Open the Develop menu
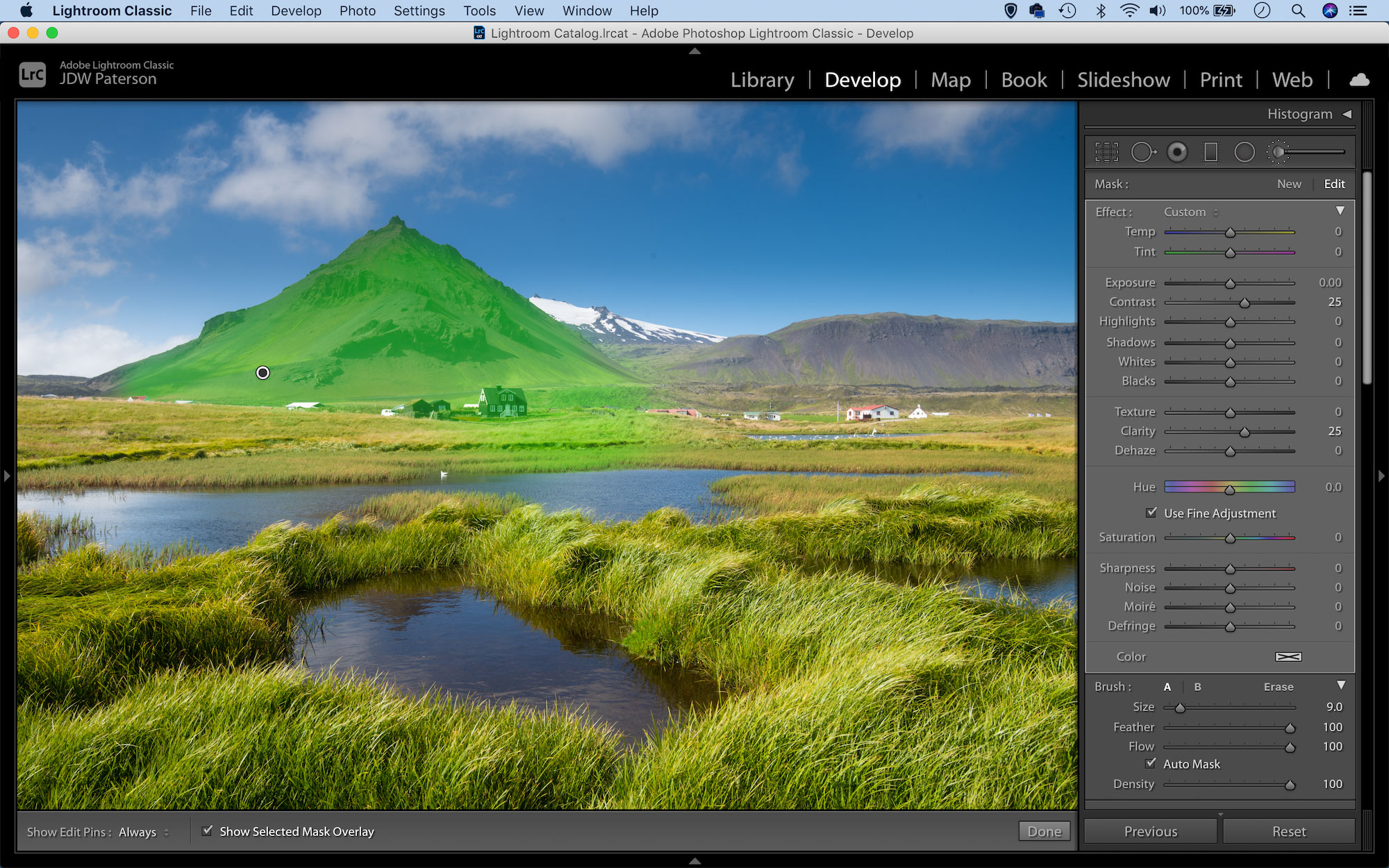The width and height of the screenshot is (1389, 868). pos(297,11)
